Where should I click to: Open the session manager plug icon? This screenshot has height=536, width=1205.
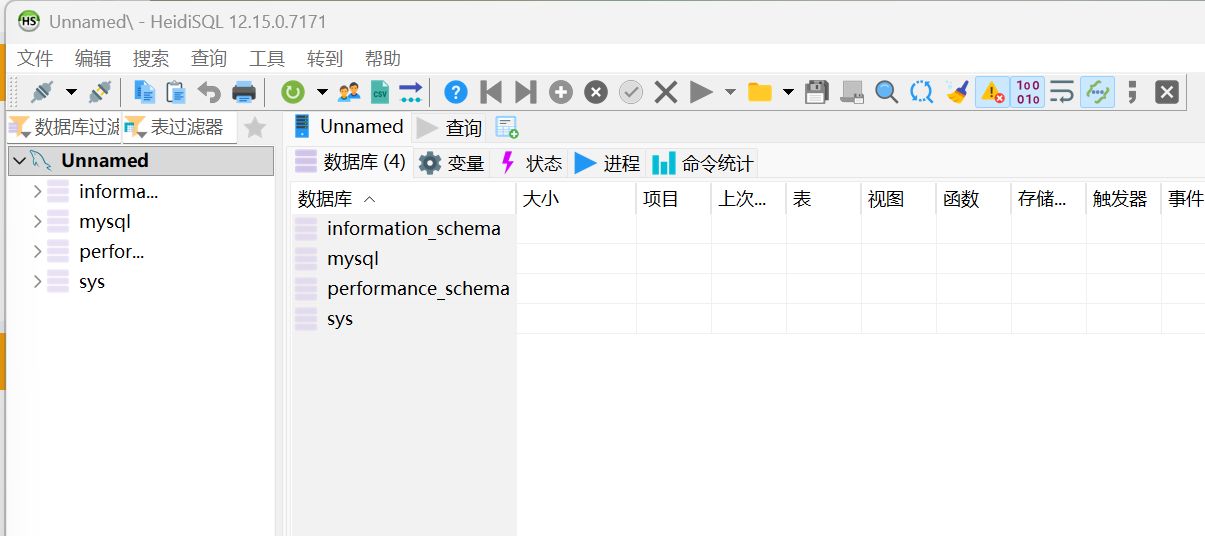pyautogui.click(x=42, y=92)
